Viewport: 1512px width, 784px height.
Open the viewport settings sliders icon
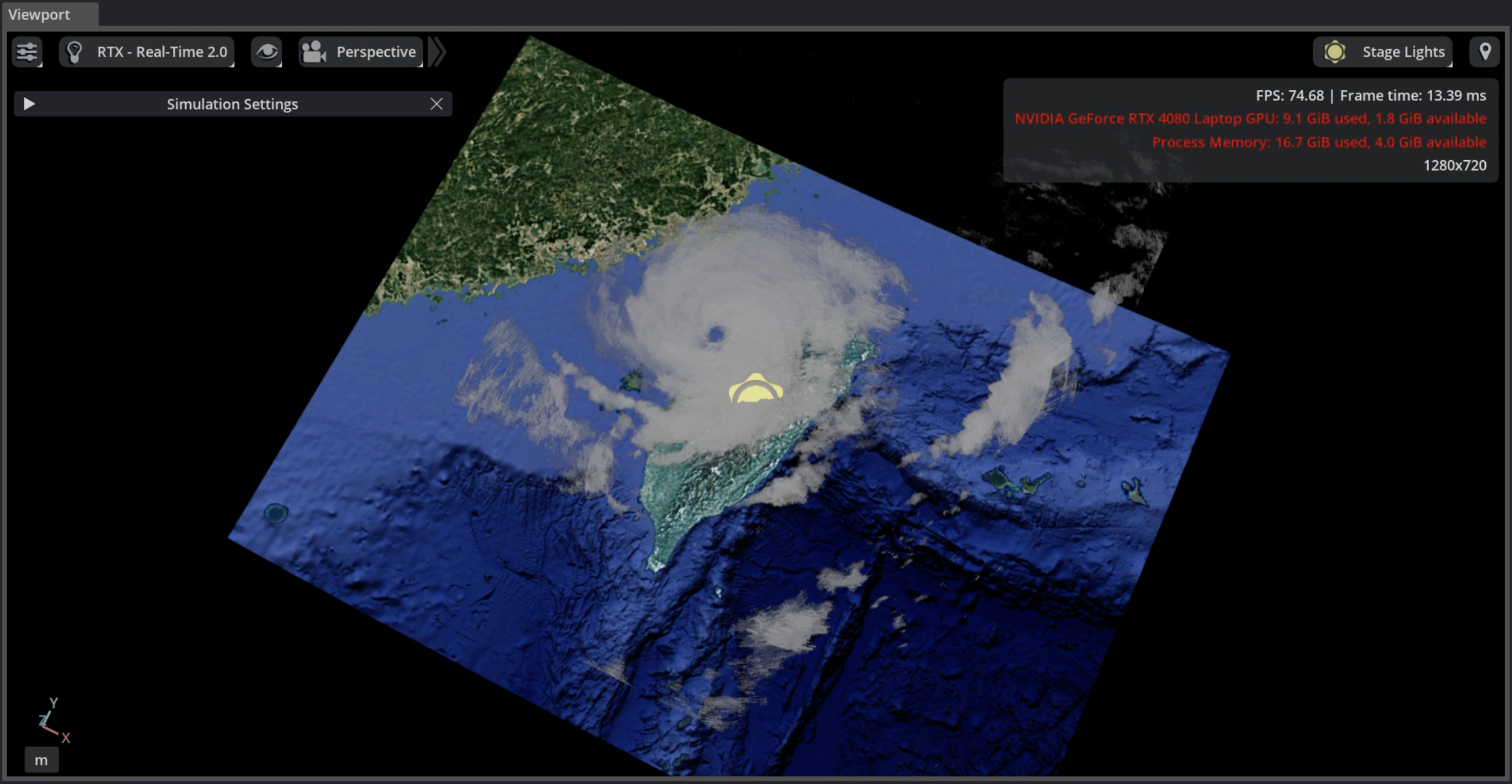click(27, 52)
